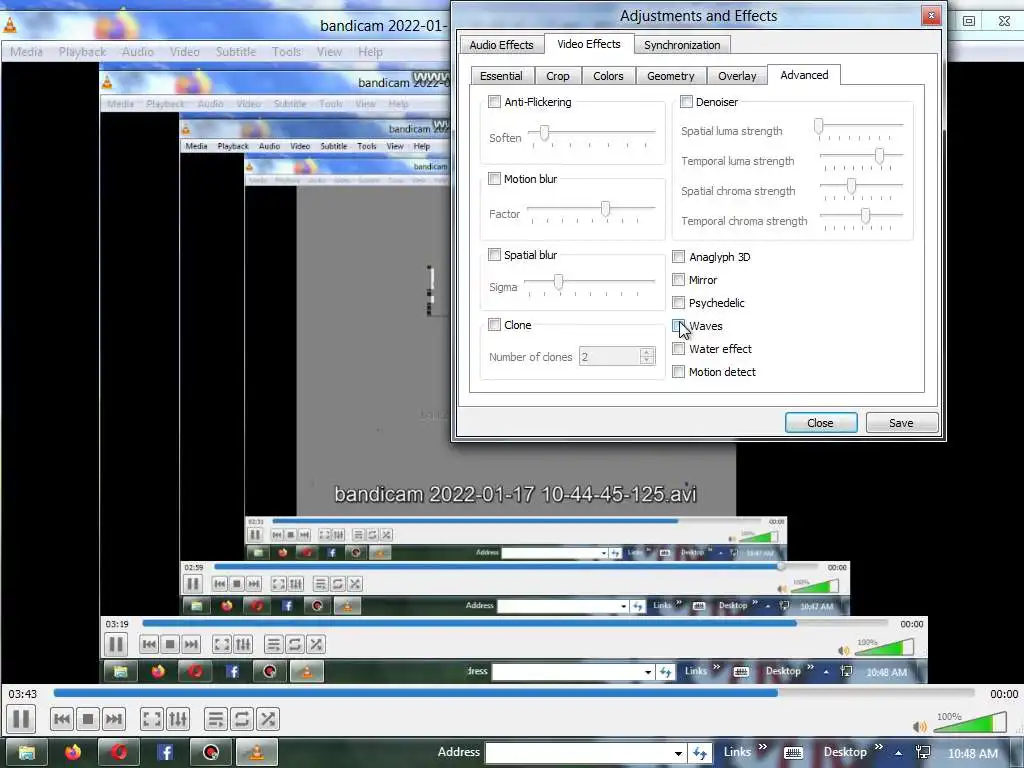Click the Desktop toolbar label
Image resolution: width=1024 pixels, height=768 pixels.
pyautogui.click(x=845, y=752)
